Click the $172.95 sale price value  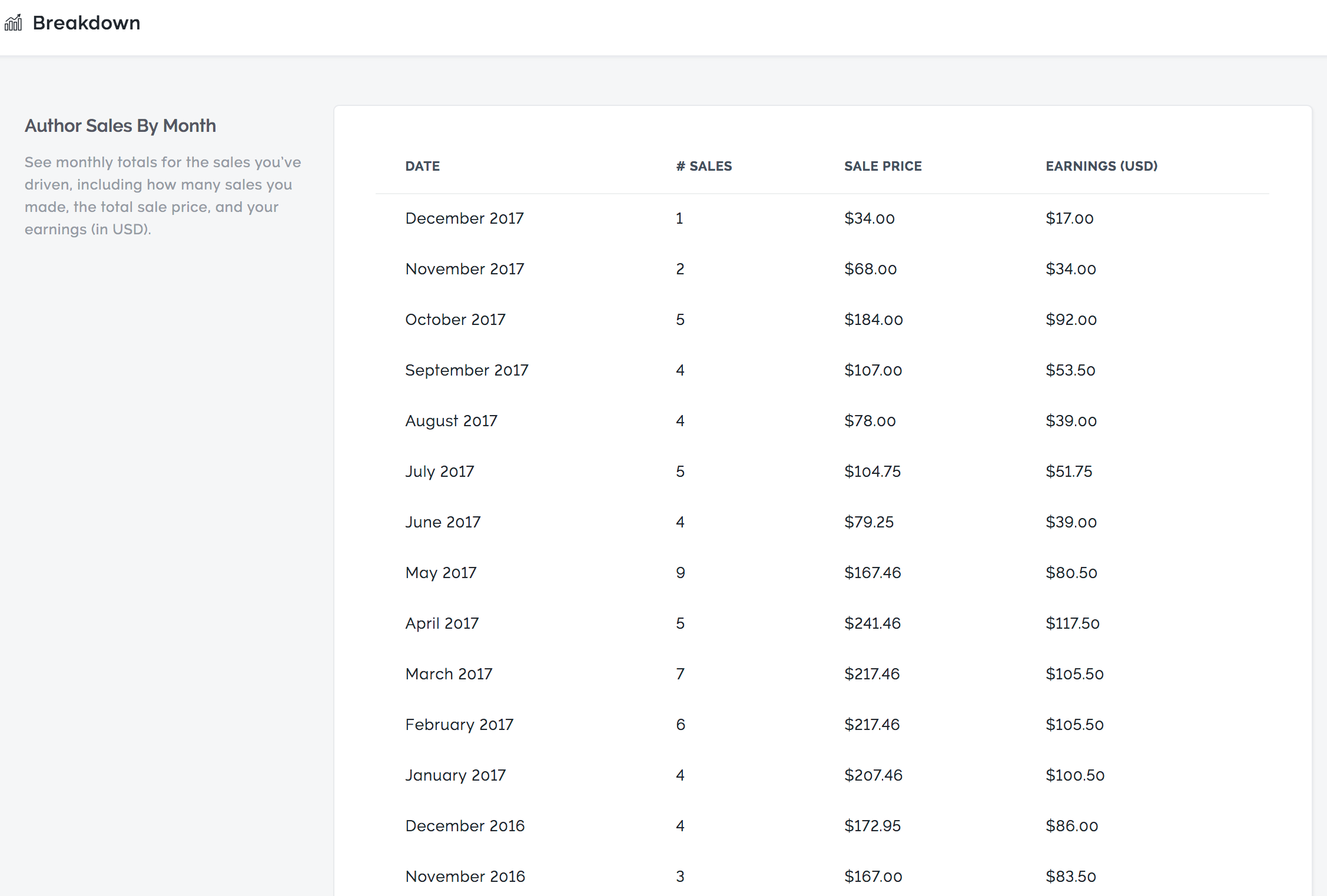pos(872,826)
